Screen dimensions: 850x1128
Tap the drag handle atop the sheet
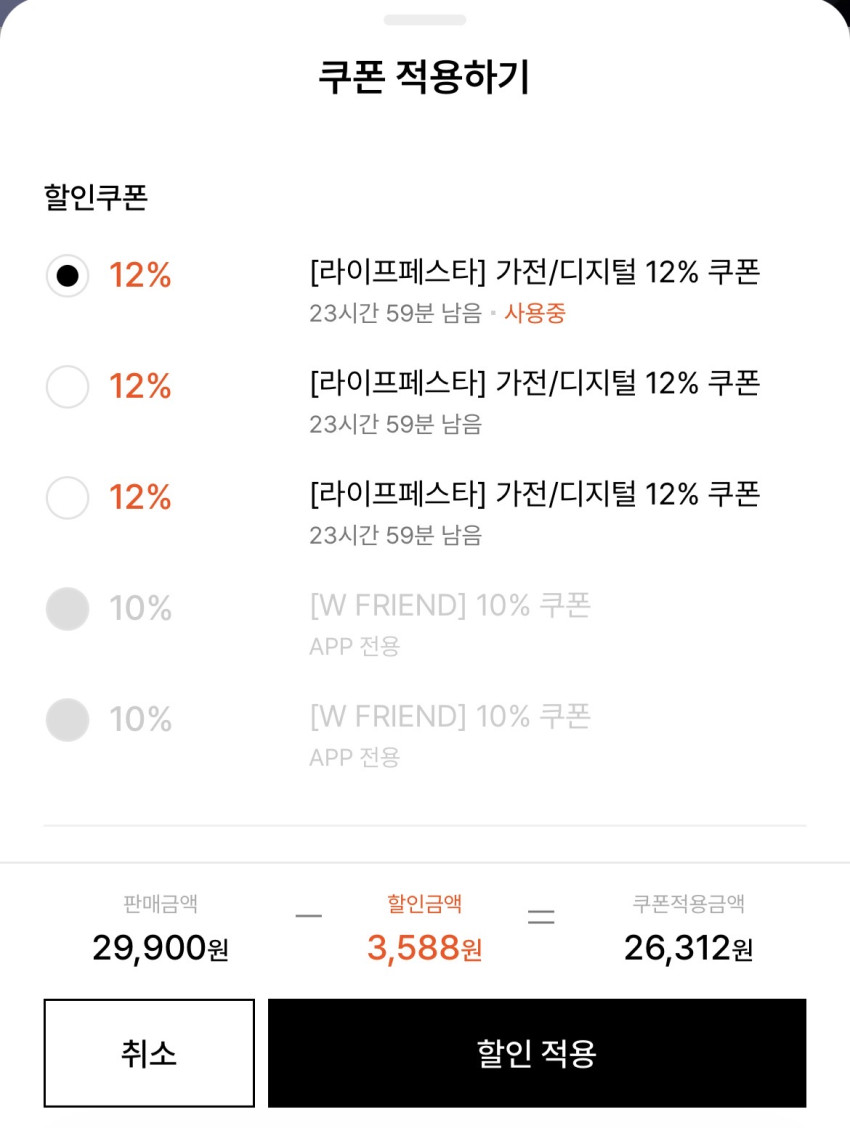point(425,20)
